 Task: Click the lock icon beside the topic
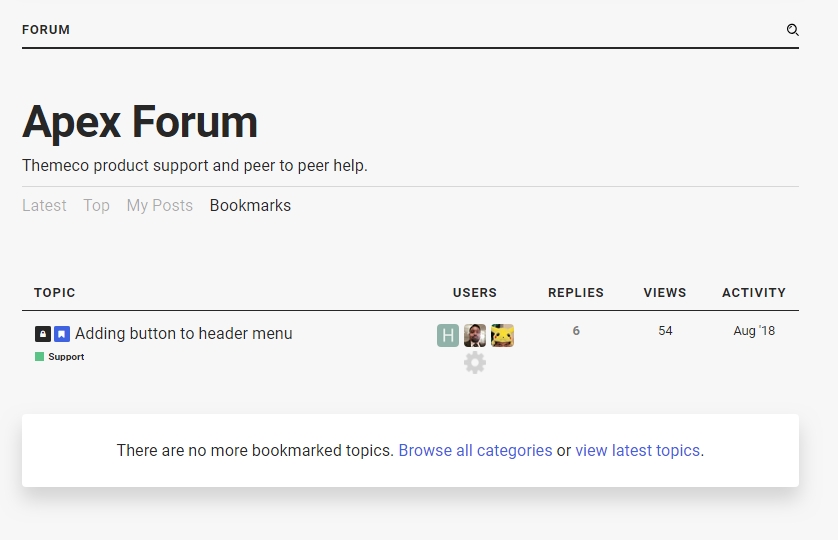click(x=43, y=334)
